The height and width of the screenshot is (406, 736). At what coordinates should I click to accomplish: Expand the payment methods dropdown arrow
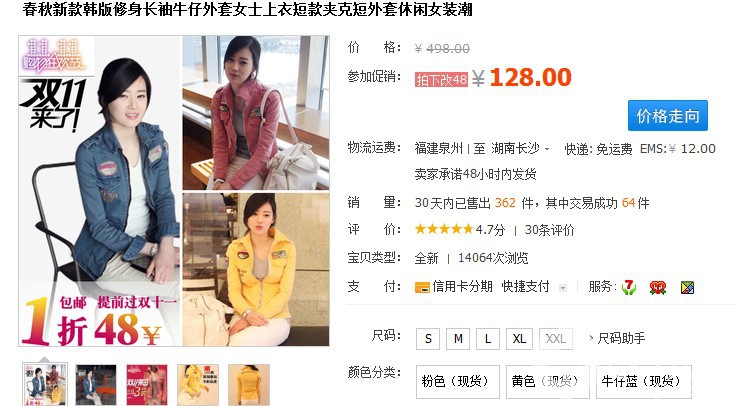pyautogui.click(x=563, y=288)
